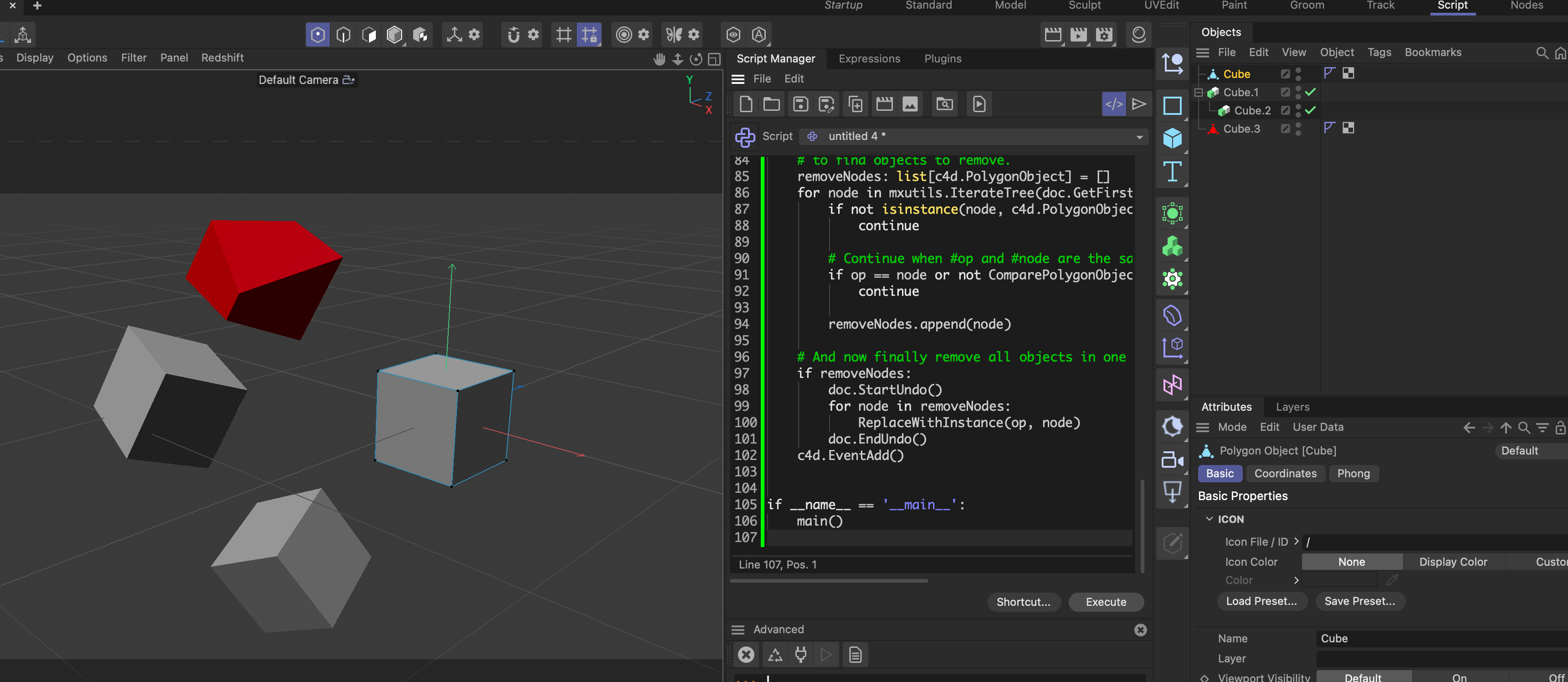1568x682 pixels.
Task: Switch to the Expressions tab
Action: pos(869,59)
